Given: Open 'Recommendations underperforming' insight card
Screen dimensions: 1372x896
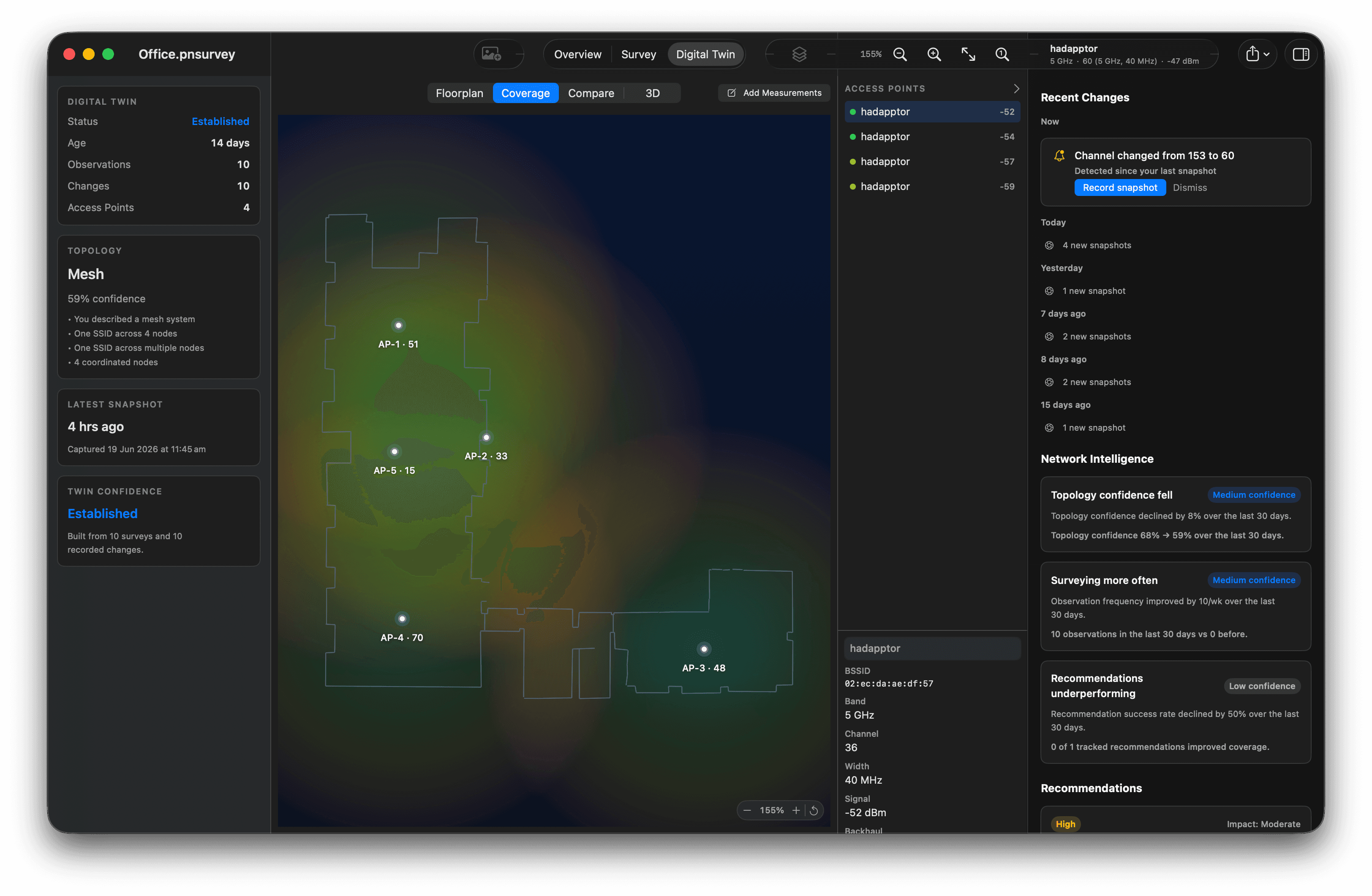Looking at the screenshot, I should coord(1176,712).
